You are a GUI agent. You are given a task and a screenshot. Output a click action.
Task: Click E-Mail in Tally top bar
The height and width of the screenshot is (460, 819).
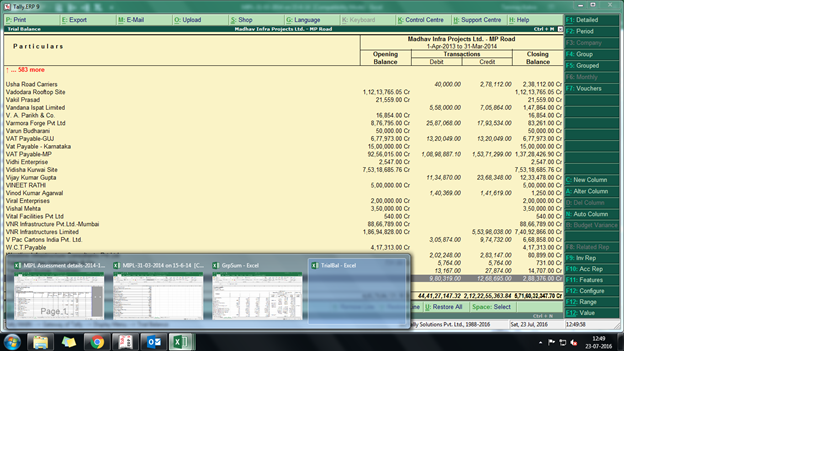(144, 20)
